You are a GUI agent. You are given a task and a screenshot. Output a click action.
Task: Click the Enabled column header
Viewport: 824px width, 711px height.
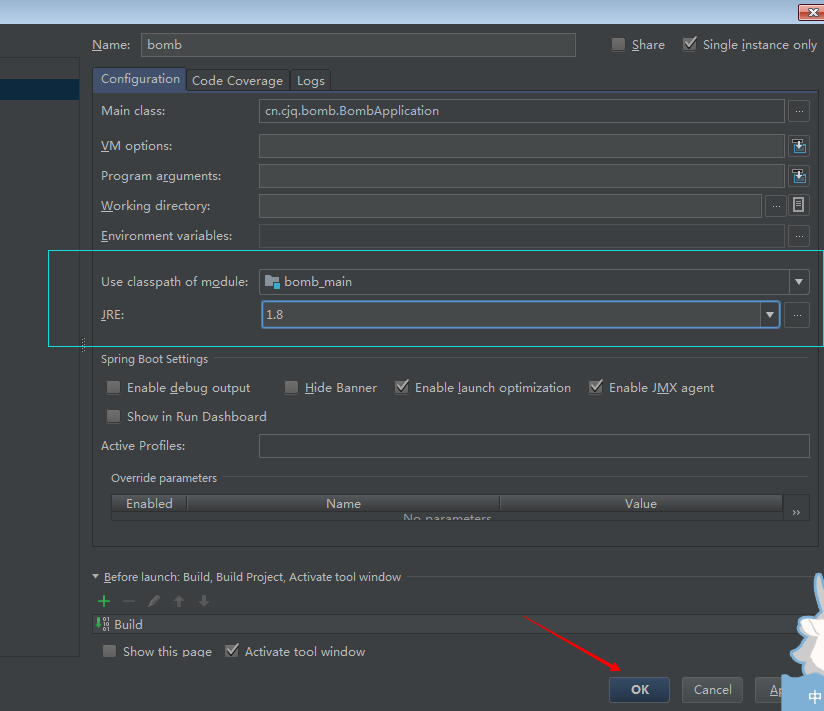coord(149,503)
